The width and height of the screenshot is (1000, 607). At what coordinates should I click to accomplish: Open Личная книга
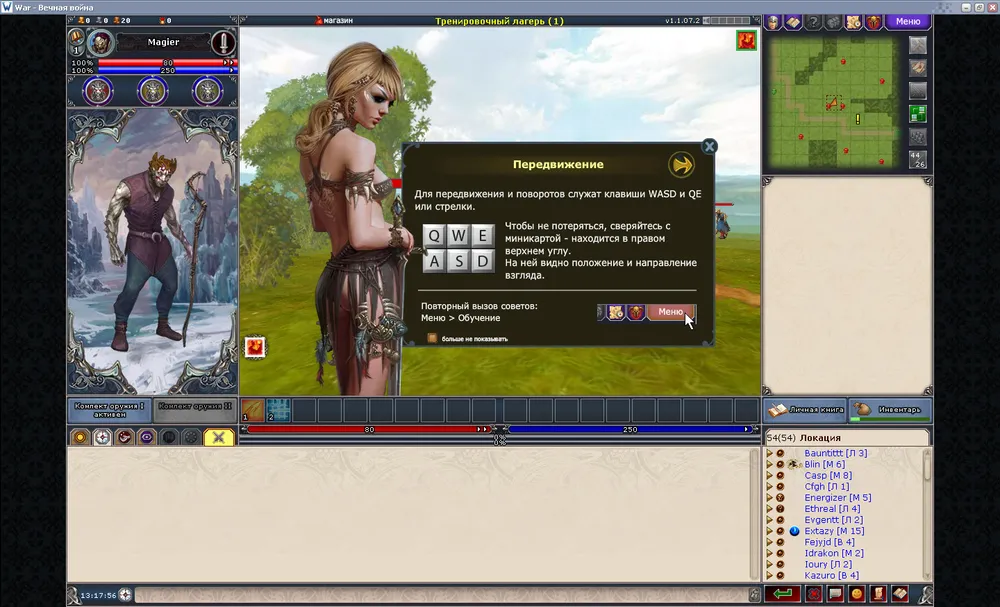[x=805, y=410]
